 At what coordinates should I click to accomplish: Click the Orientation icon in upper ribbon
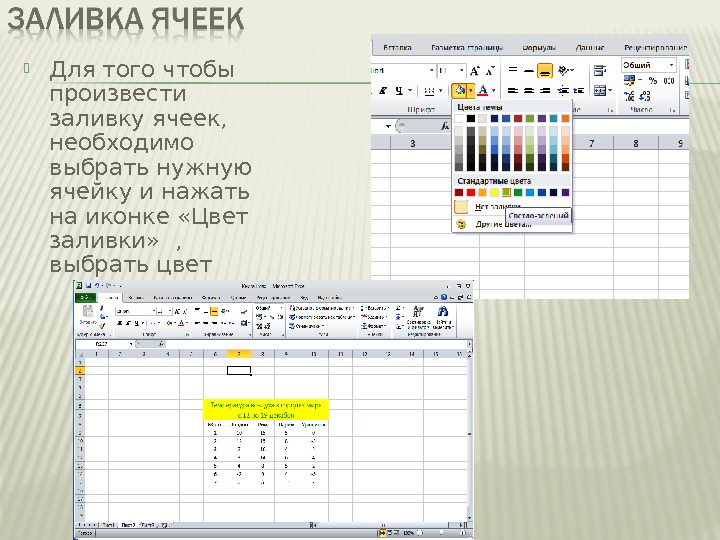tap(563, 70)
